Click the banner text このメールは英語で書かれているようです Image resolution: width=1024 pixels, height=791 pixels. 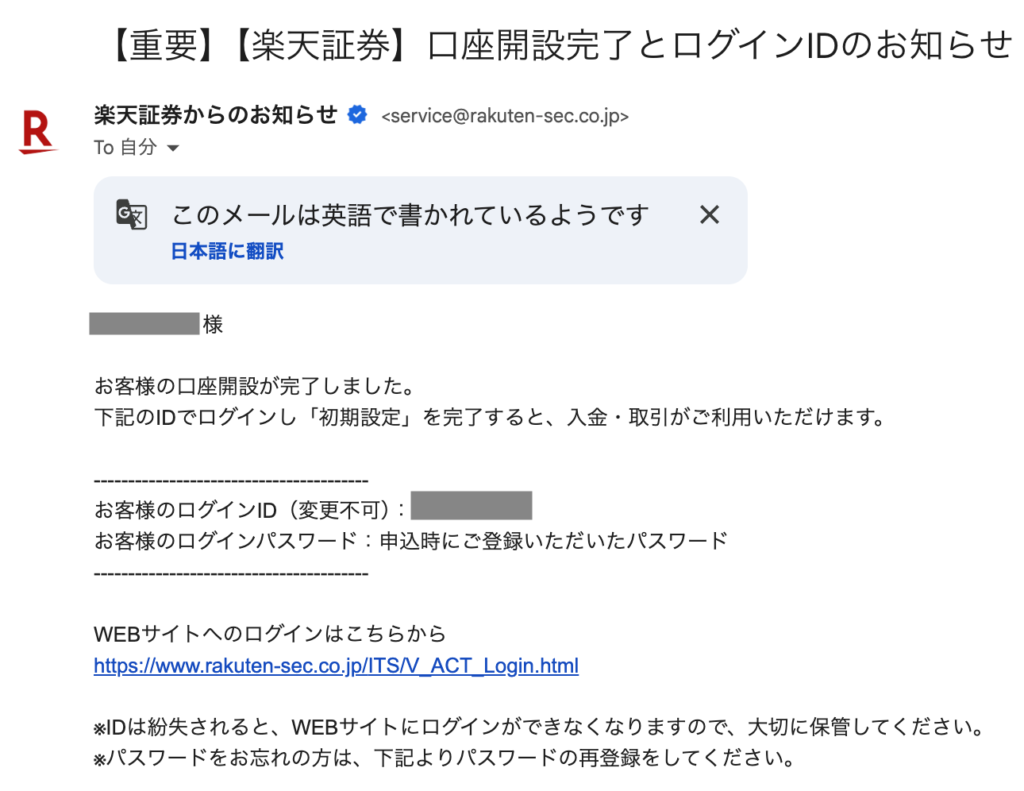(x=410, y=215)
